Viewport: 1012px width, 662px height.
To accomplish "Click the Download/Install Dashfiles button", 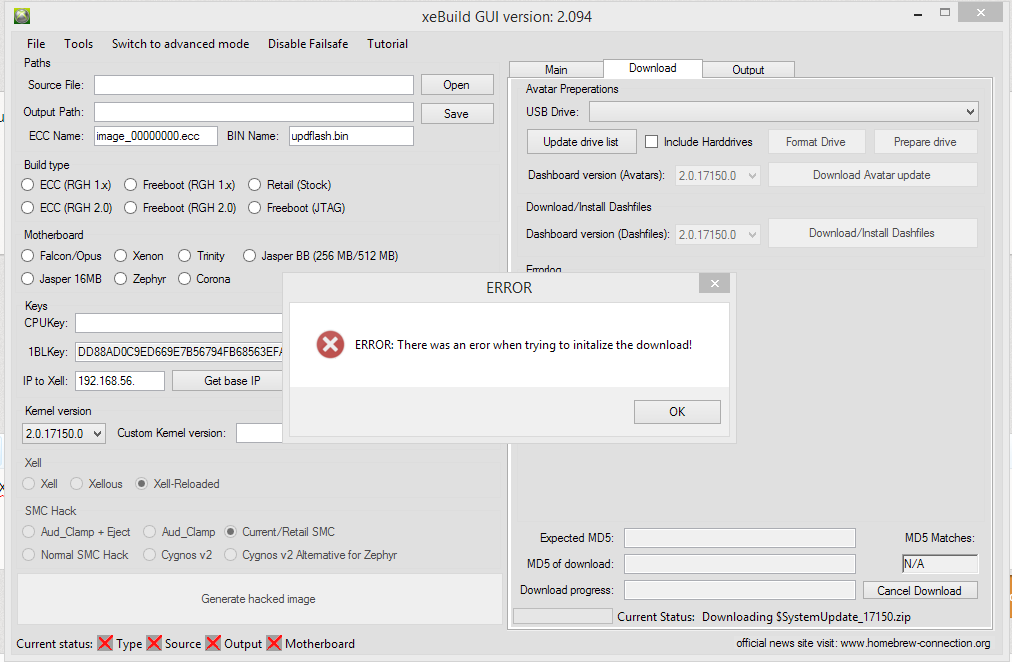I will pos(873,233).
